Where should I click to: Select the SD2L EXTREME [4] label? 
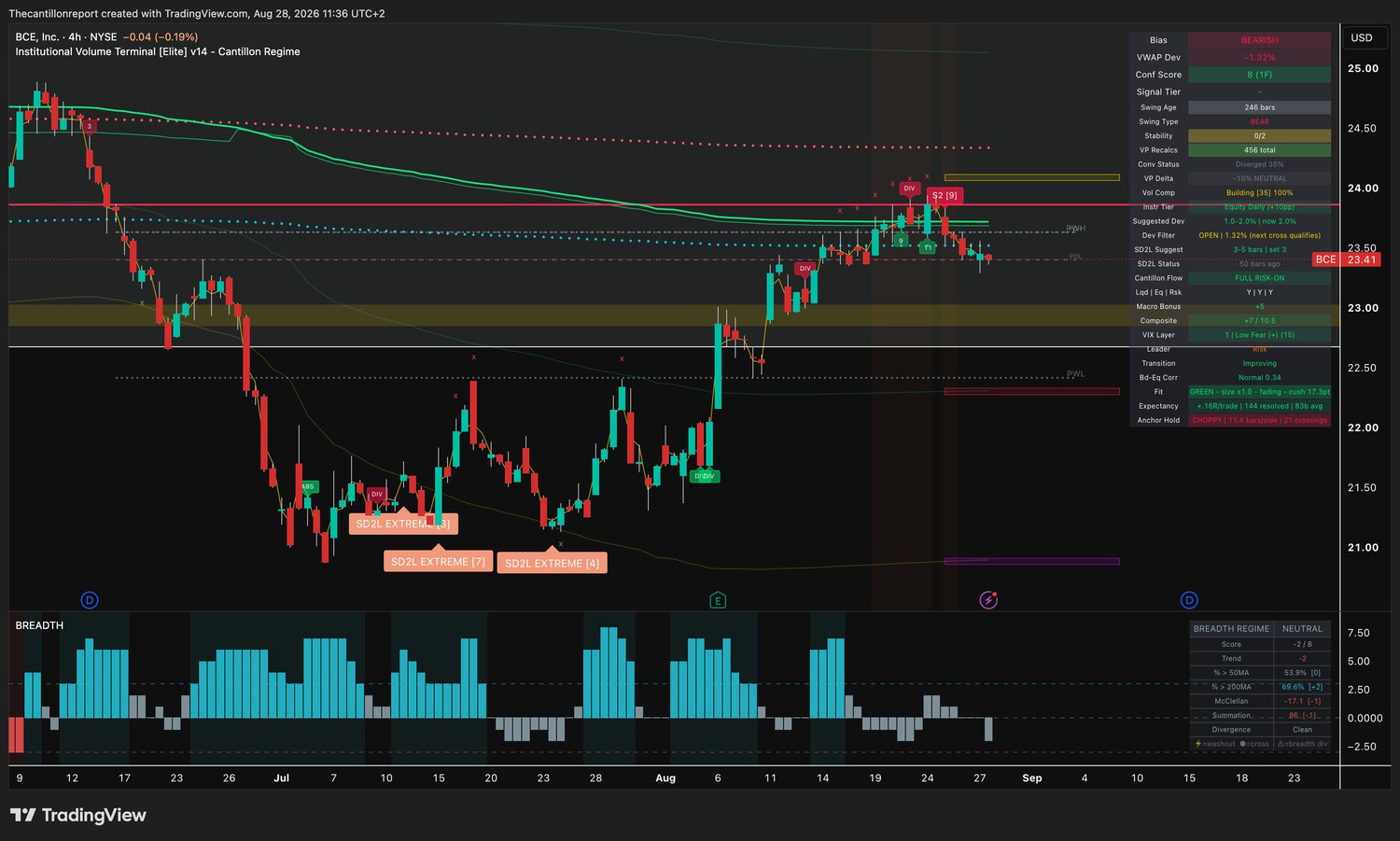coord(552,563)
